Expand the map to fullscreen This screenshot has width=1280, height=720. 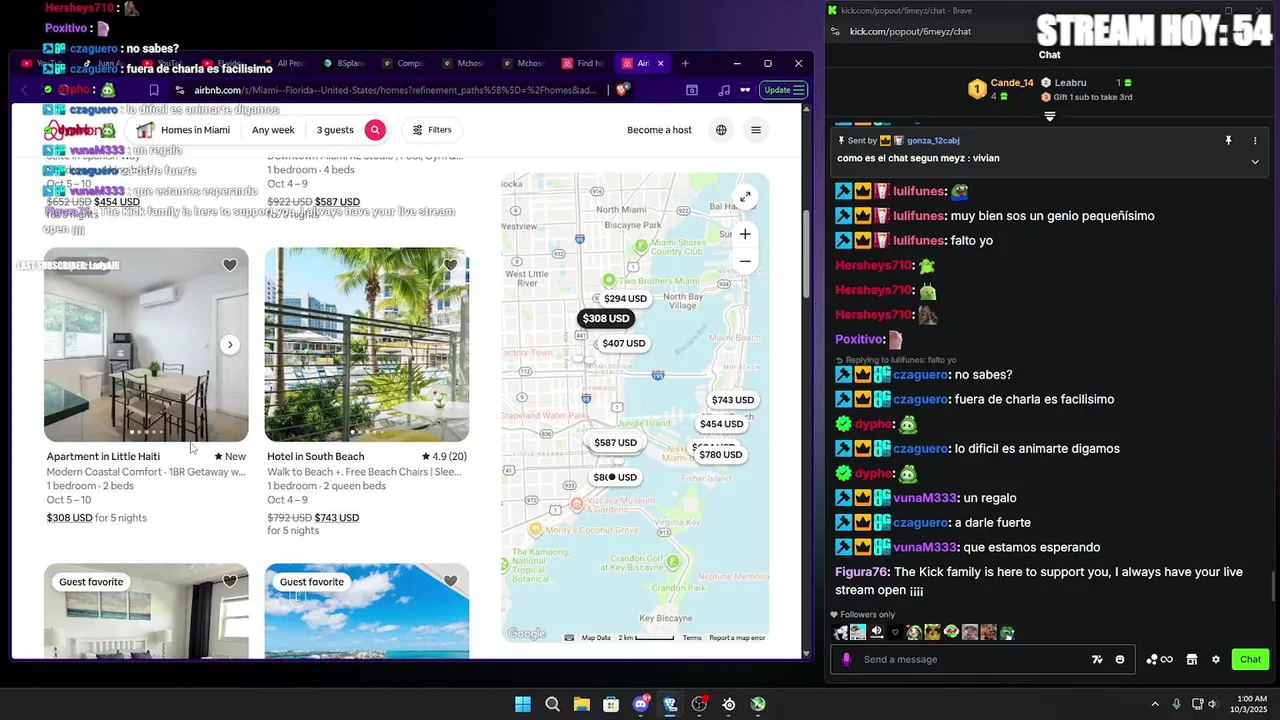[745, 197]
